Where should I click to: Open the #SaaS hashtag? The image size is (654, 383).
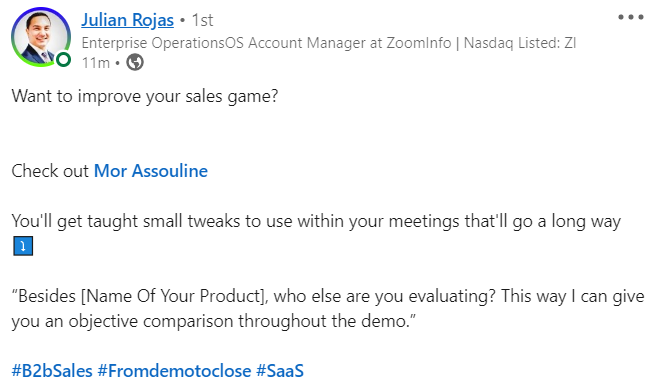point(280,370)
